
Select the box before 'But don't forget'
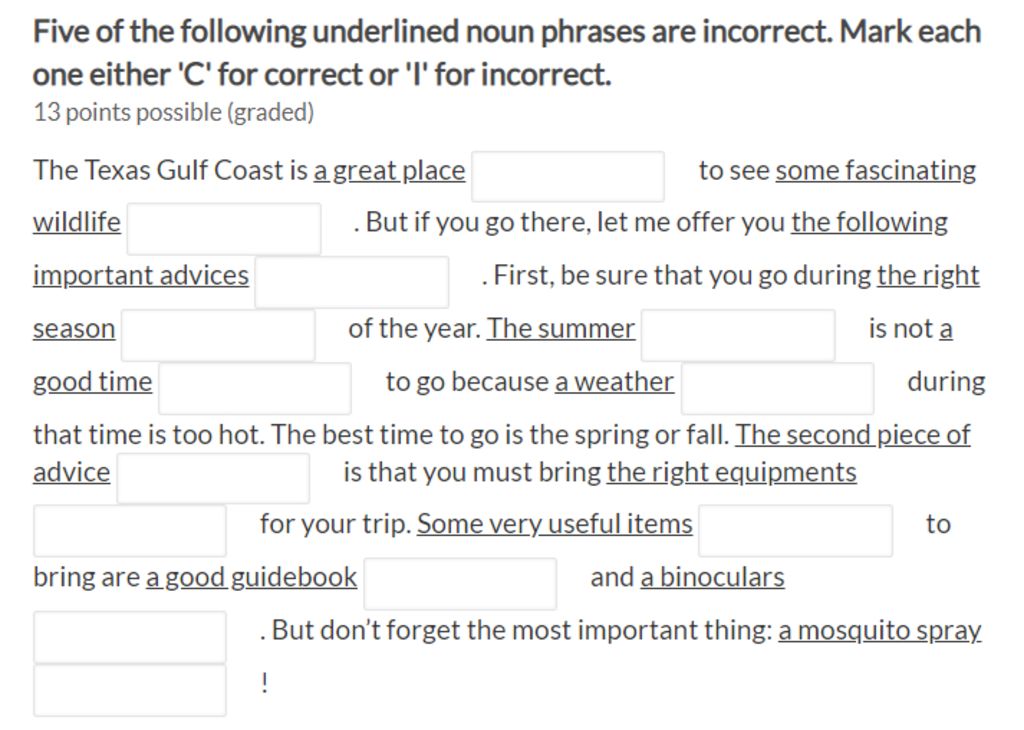(x=130, y=637)
